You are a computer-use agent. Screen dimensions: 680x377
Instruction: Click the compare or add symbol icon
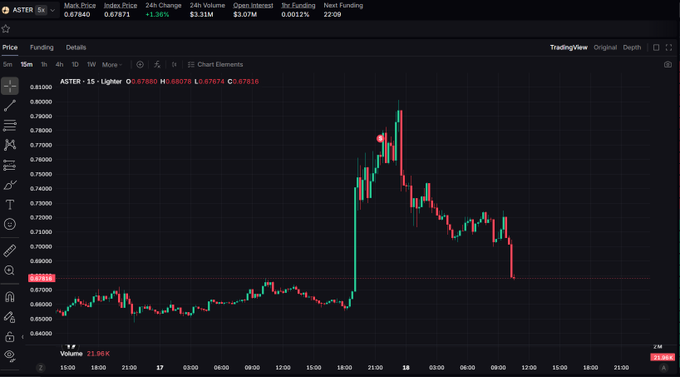[140, 65]
